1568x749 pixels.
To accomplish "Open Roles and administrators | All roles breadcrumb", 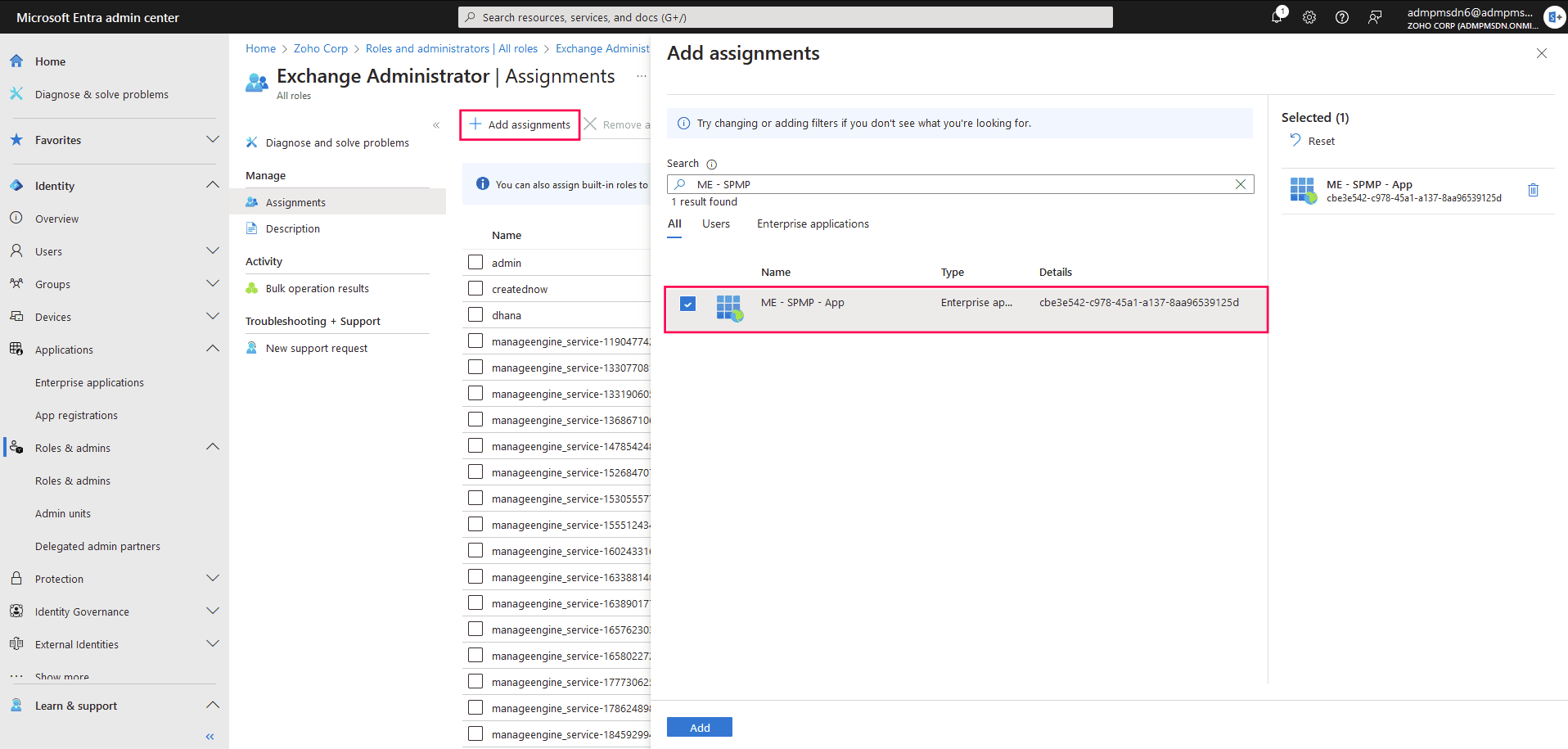I will tap(452, 49).
